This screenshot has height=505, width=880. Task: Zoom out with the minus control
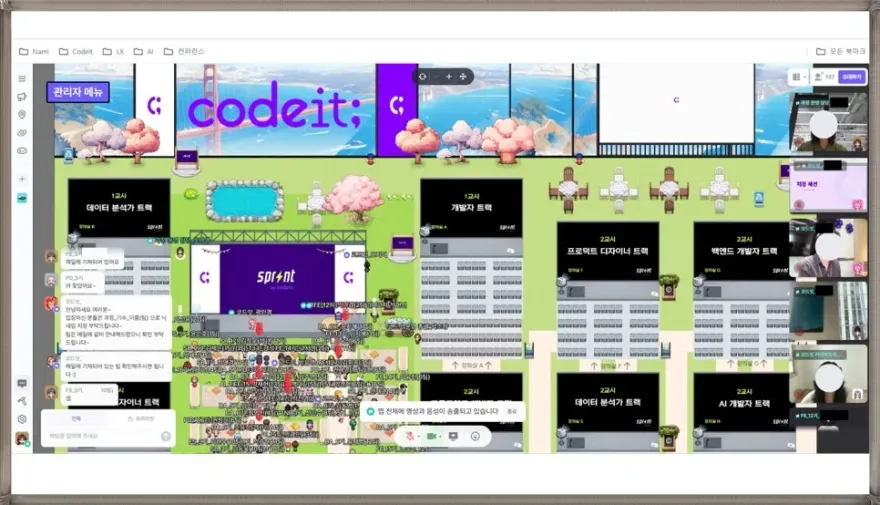click(x=436, y=76)
